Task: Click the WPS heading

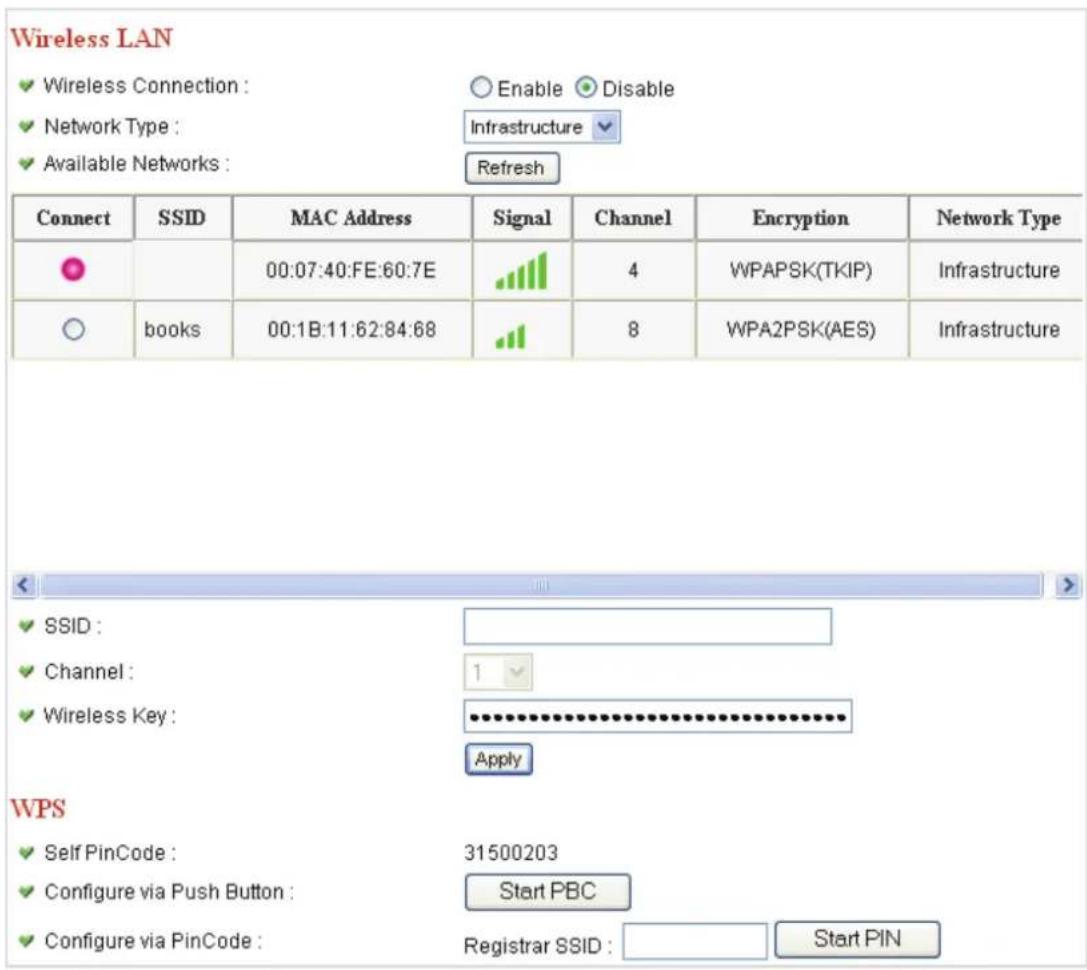Action: coord(37,808)
